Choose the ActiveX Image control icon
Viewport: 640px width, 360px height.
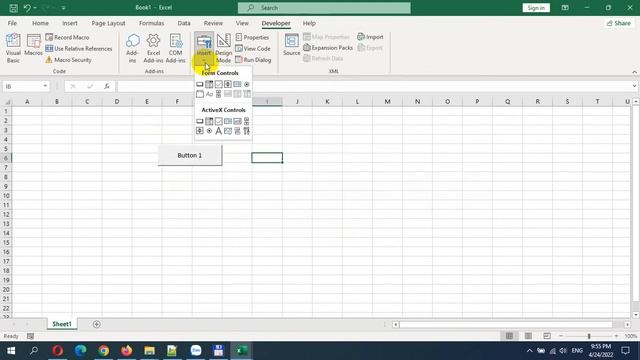tap(228, 131)
